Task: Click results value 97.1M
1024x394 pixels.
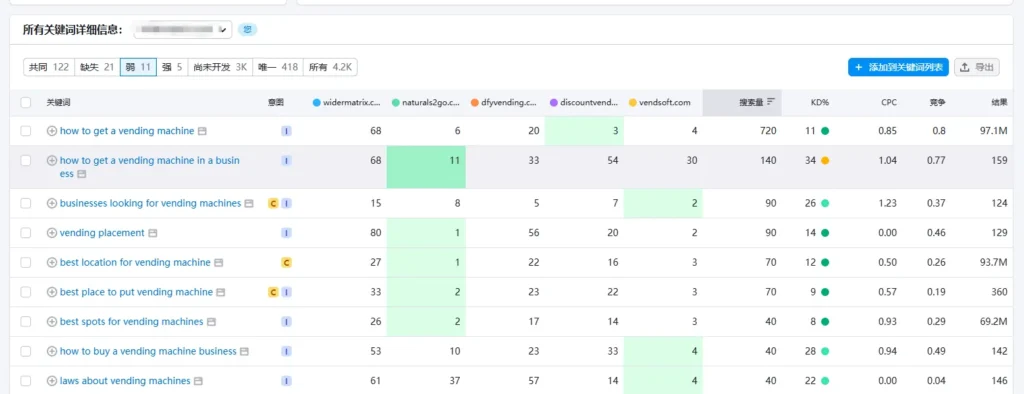Action: 994,131
